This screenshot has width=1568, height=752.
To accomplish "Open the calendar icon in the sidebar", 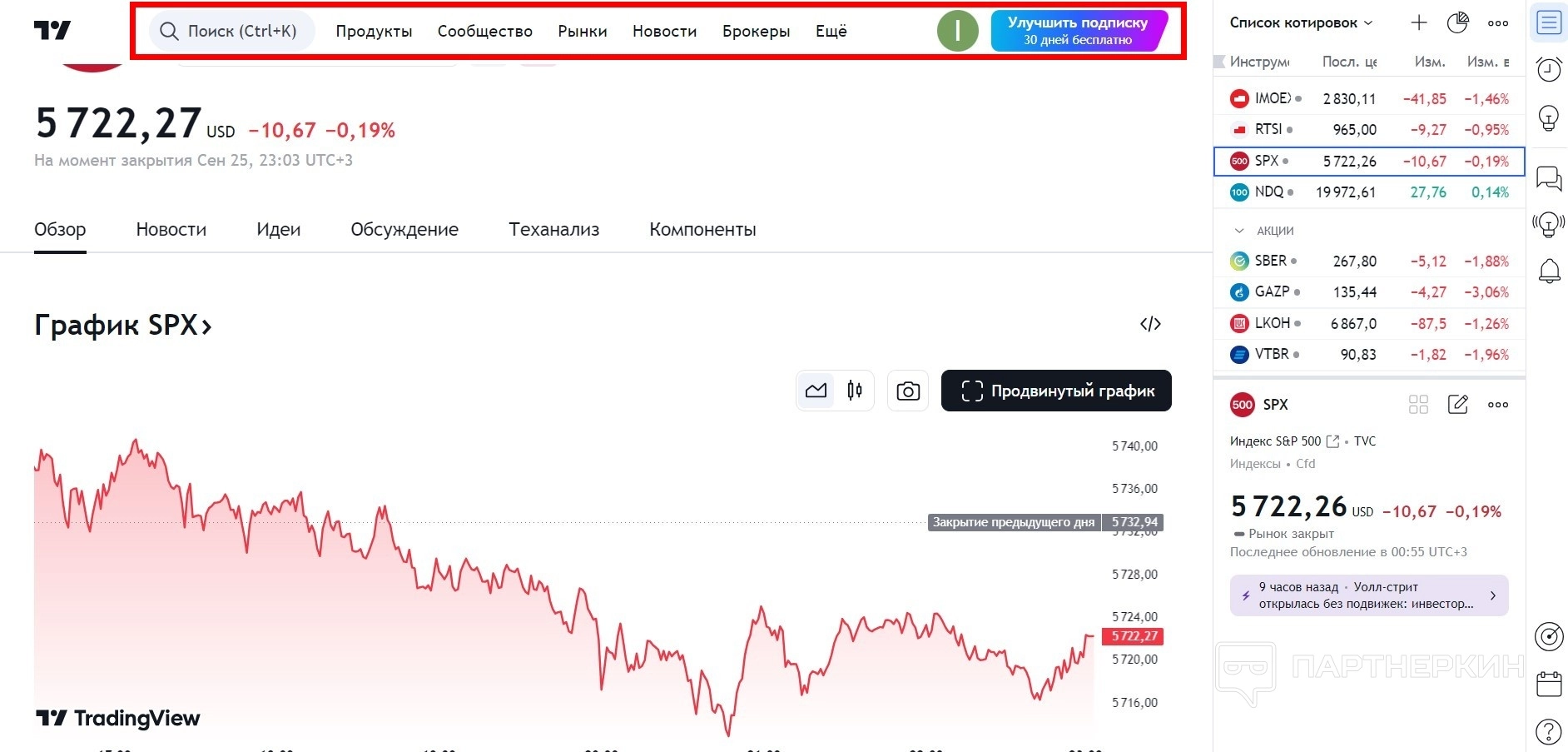I will click(1549, 685).
